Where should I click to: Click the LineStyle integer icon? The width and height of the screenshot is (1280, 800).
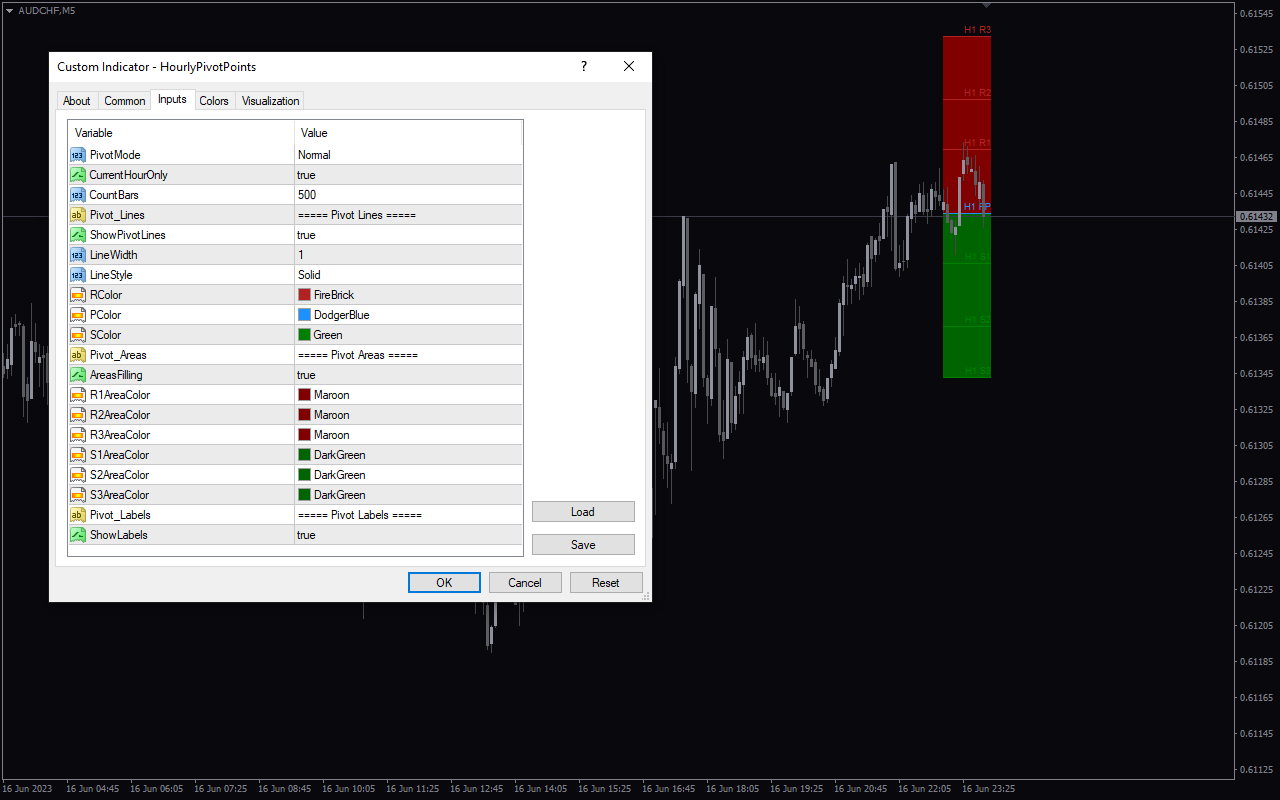(x=77, y=275)
